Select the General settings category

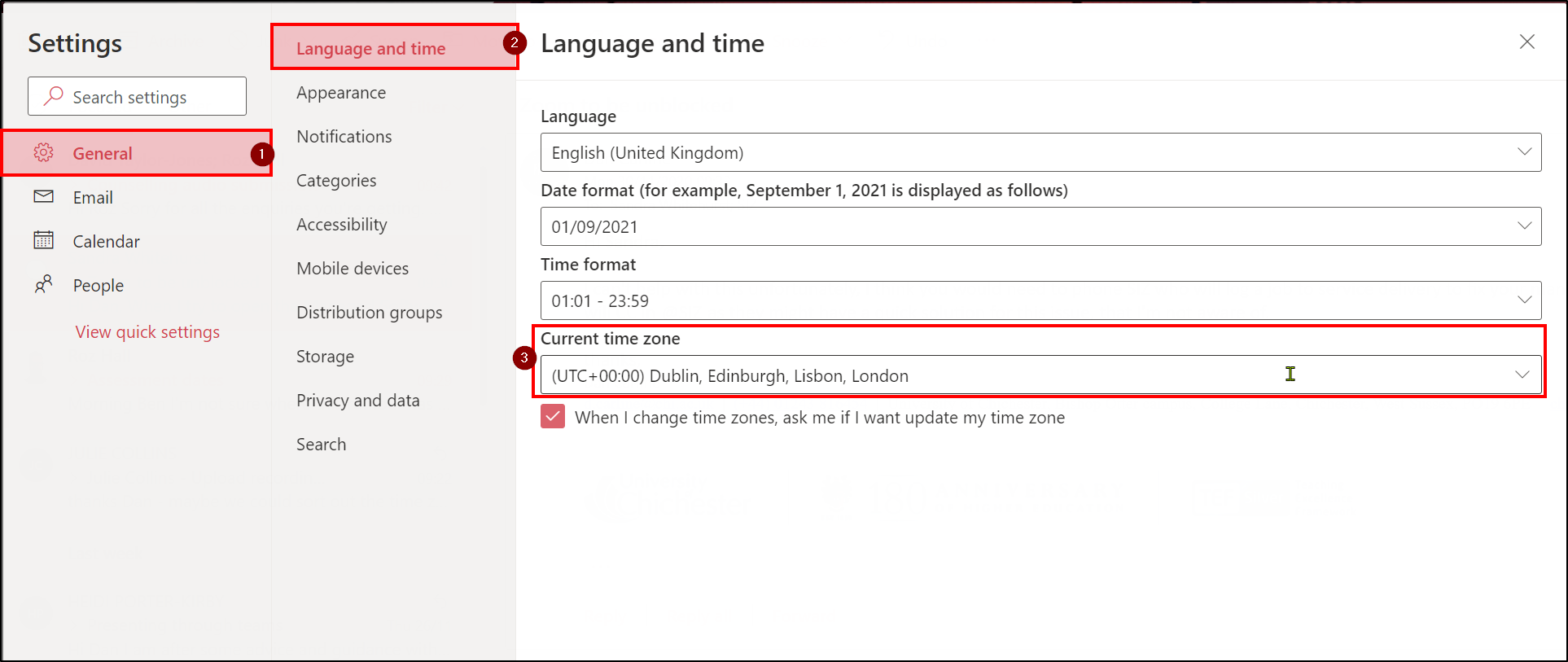point(137,153)
